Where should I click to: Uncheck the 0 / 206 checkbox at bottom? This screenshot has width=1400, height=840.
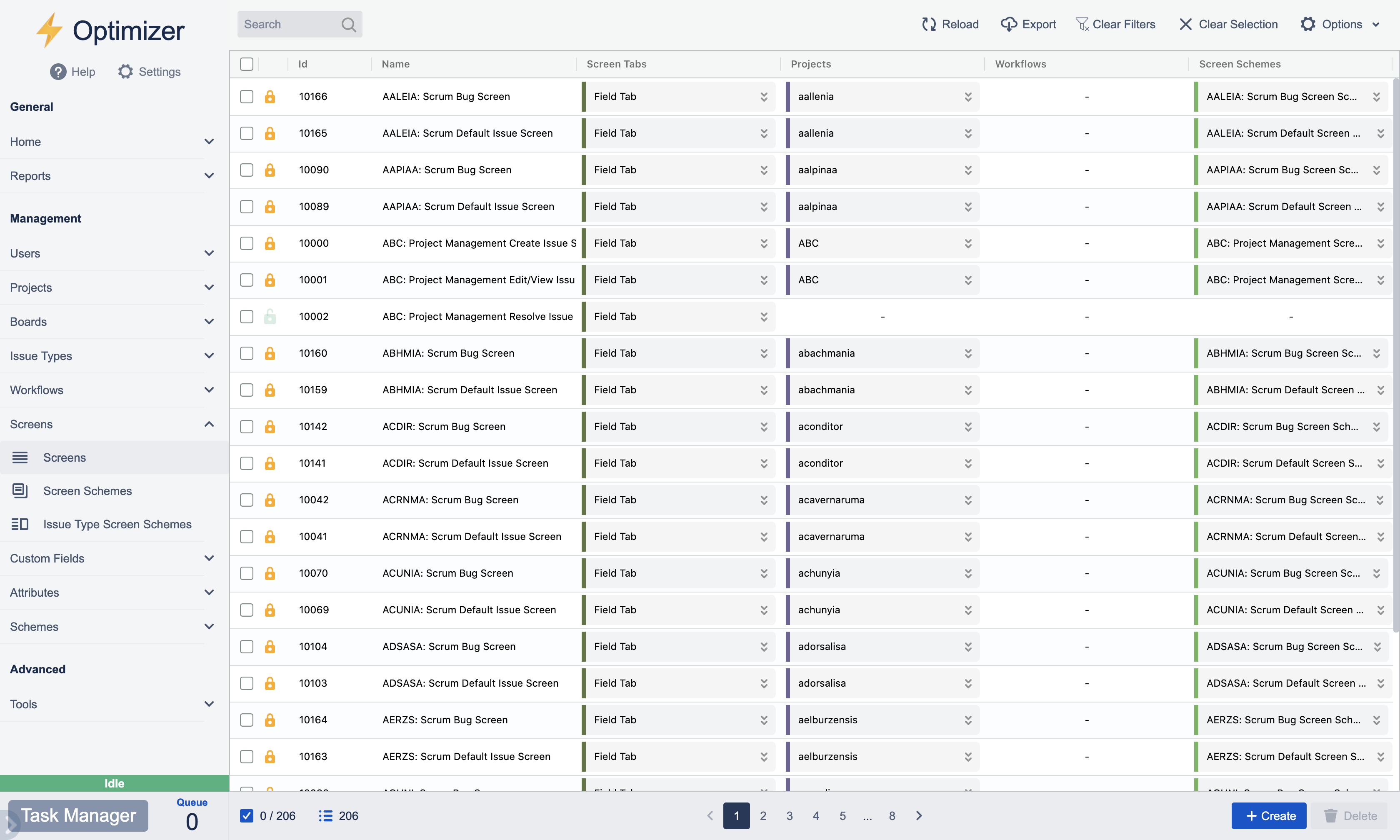click(x=246, y=816)
